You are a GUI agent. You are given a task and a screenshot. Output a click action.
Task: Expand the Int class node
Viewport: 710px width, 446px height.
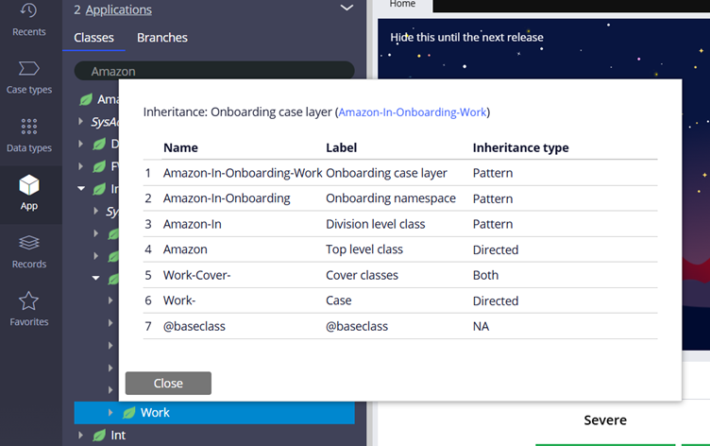(x=81, y=435)
